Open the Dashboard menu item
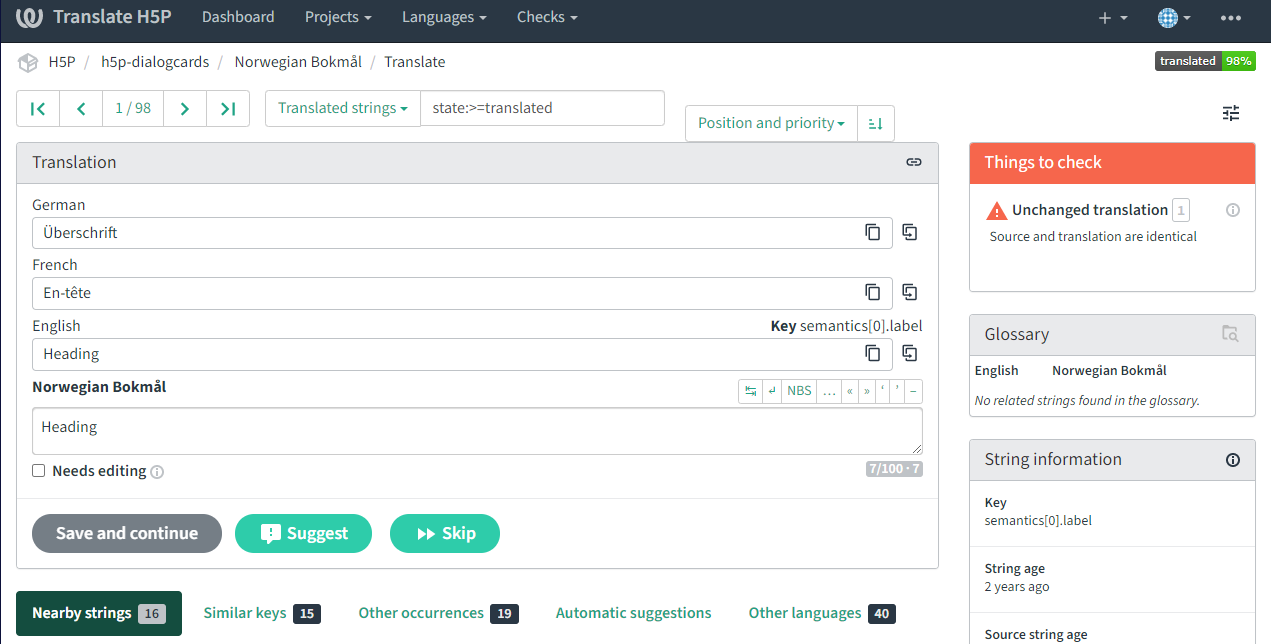 (238, 17)
